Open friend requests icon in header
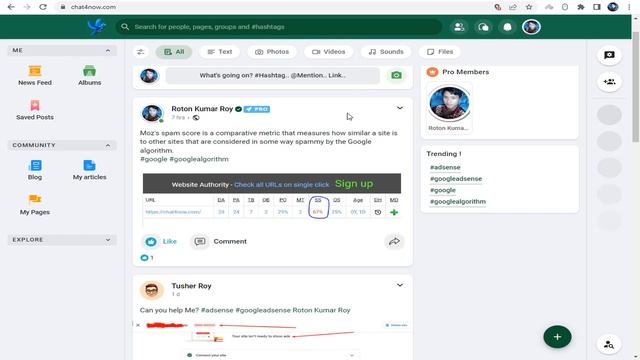Screen dimensions: 640x360 (459, 27)
